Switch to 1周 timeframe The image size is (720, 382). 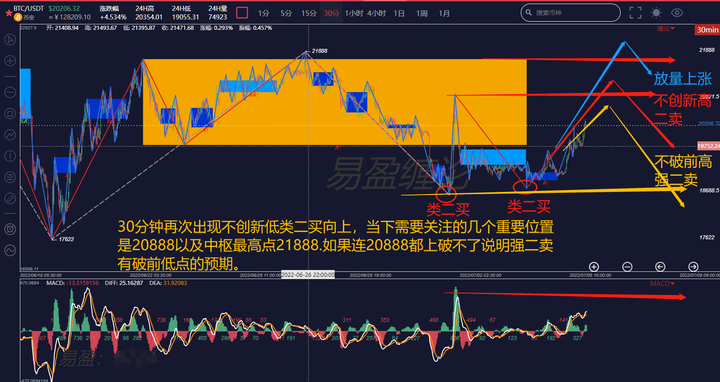422,13
